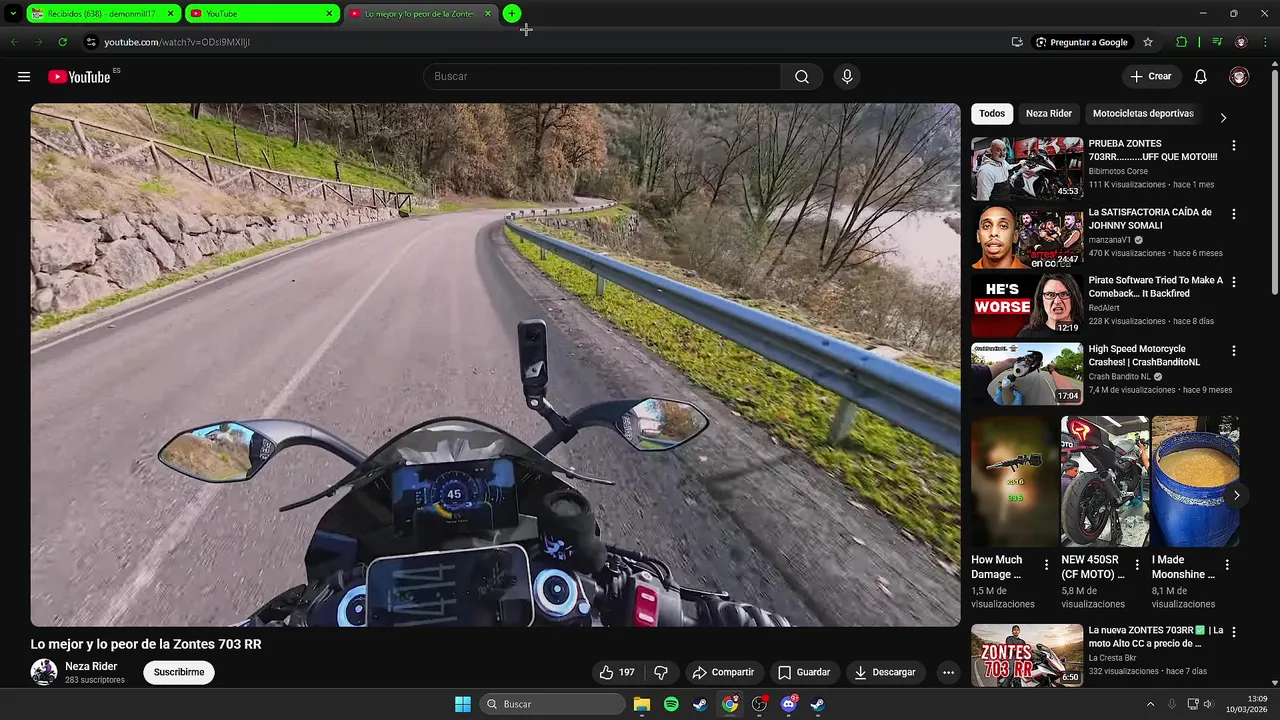Open the Neza Rider channel name link

pyautogui.click(x=91, y=666)
